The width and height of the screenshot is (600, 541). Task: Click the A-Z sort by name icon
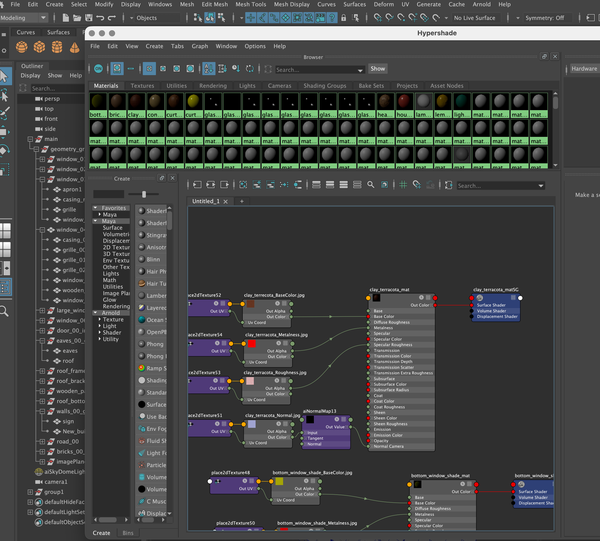click(x=209, y=69)
